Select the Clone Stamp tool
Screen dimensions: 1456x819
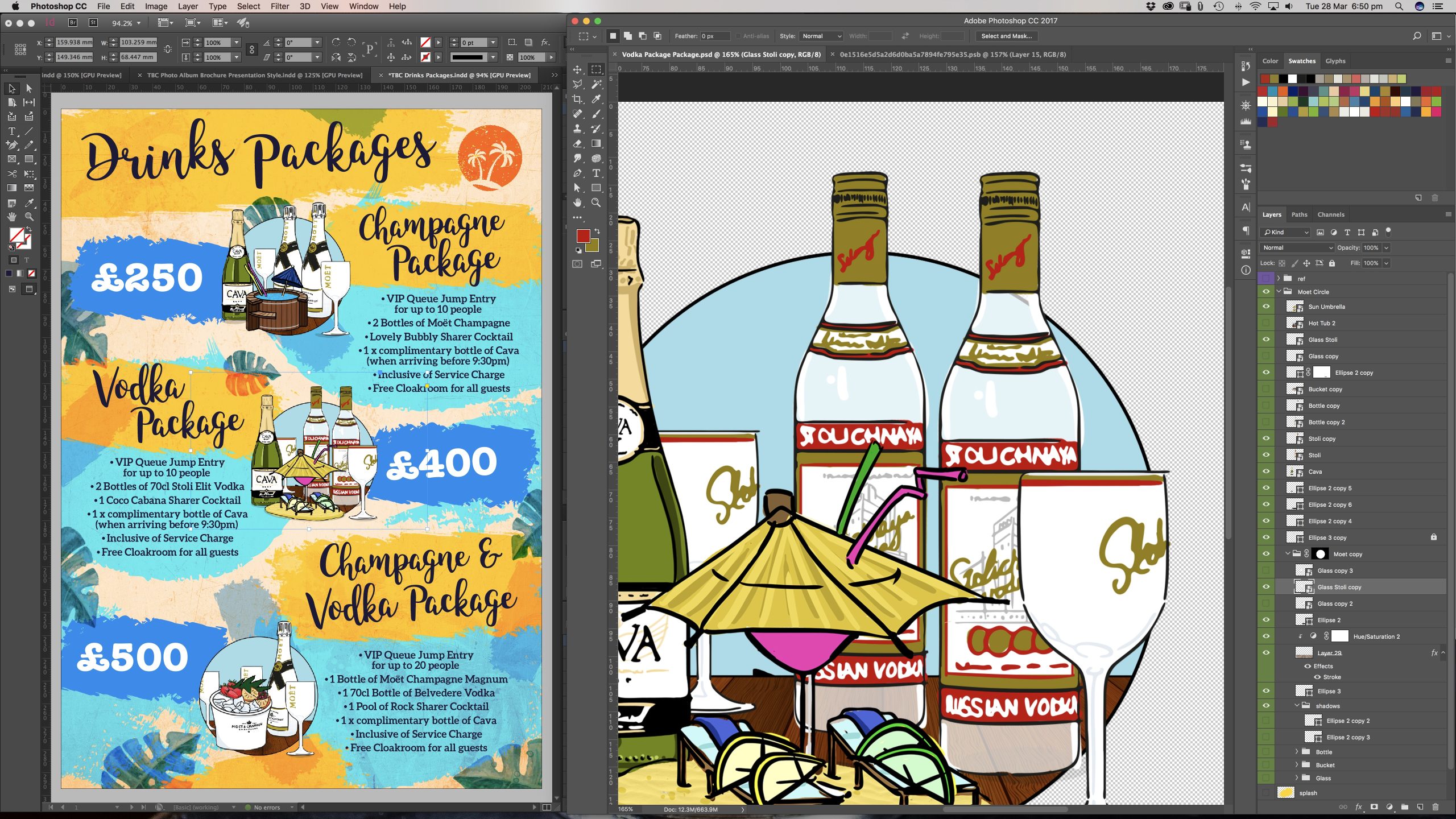[577, 129]
